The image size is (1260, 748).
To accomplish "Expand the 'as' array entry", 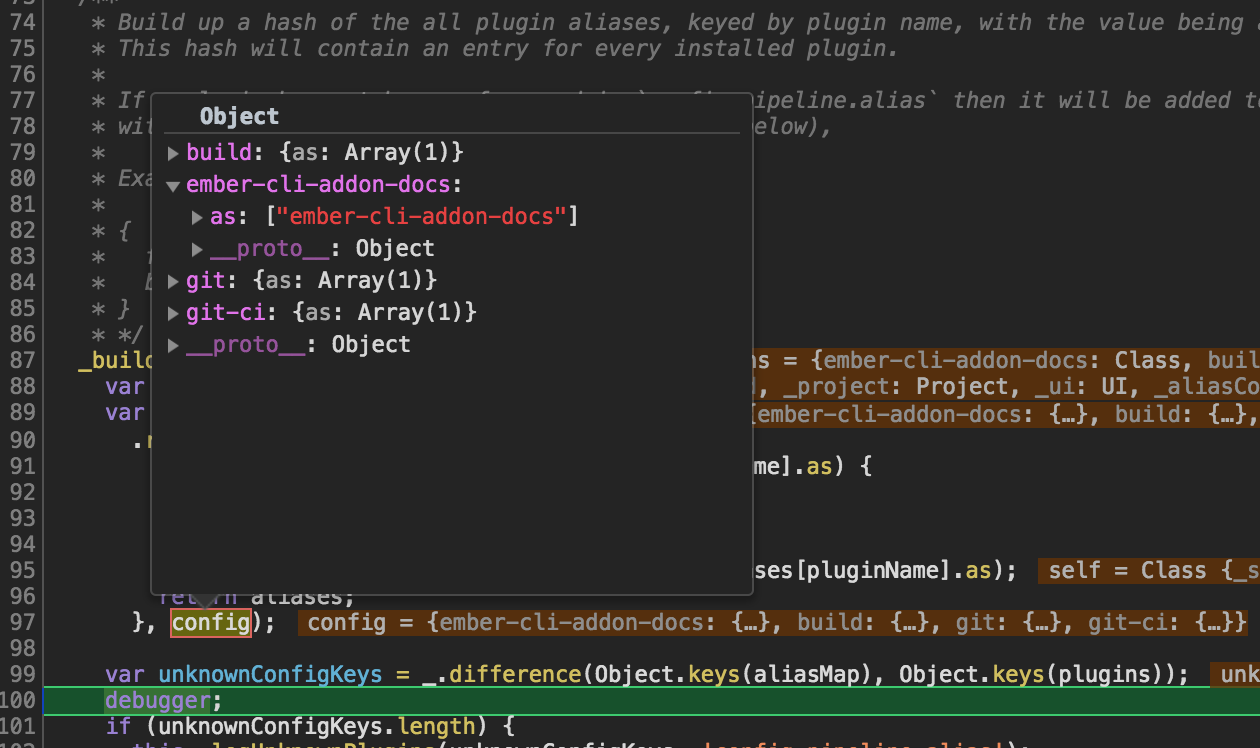I will point(197,217).
